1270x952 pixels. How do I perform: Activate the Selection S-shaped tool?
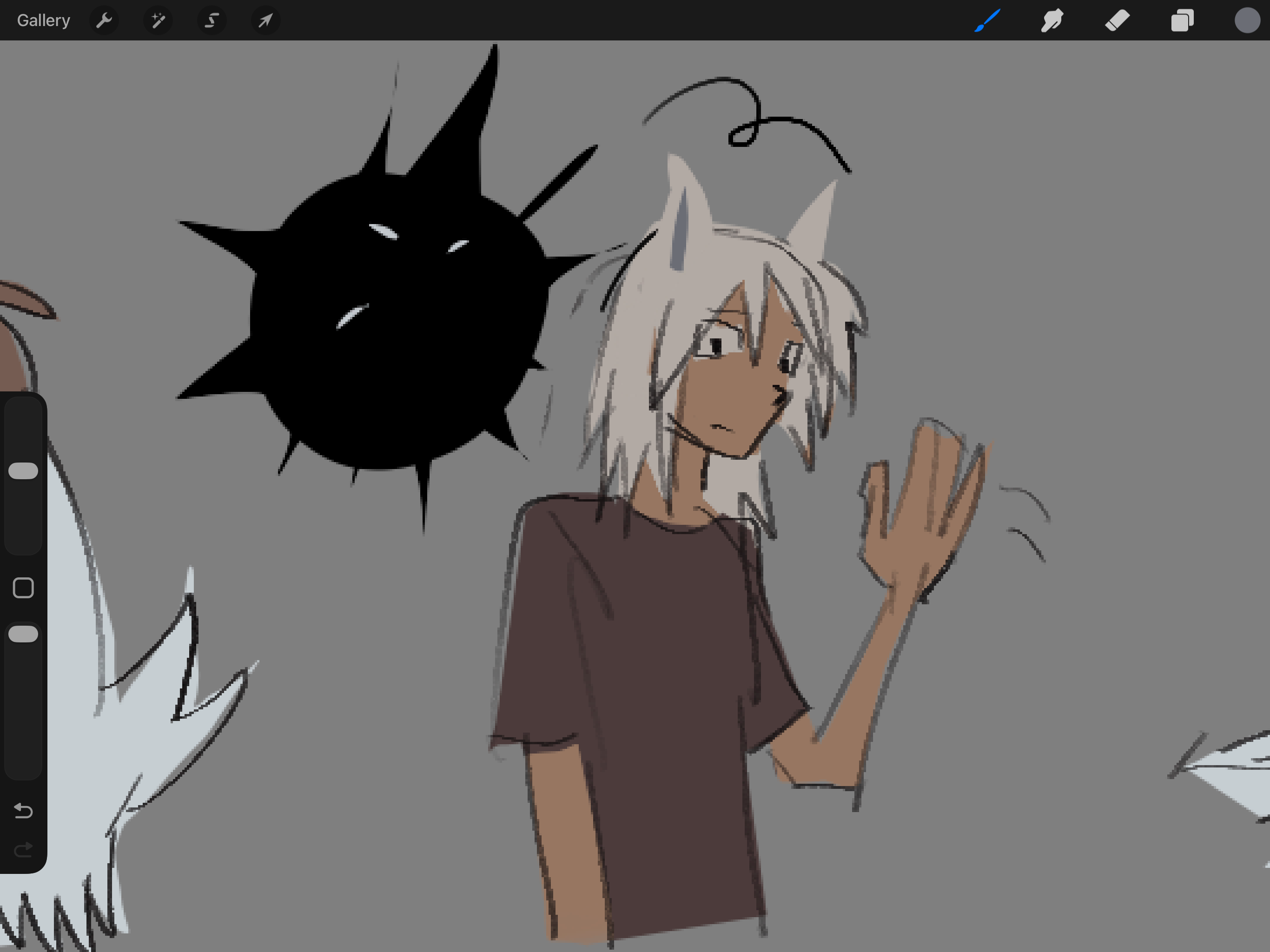click(212, 20)
